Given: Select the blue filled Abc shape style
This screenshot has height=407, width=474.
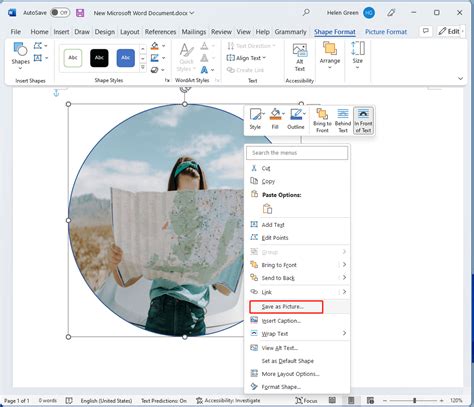Looking at the screenshot, I should coord(126,58).
